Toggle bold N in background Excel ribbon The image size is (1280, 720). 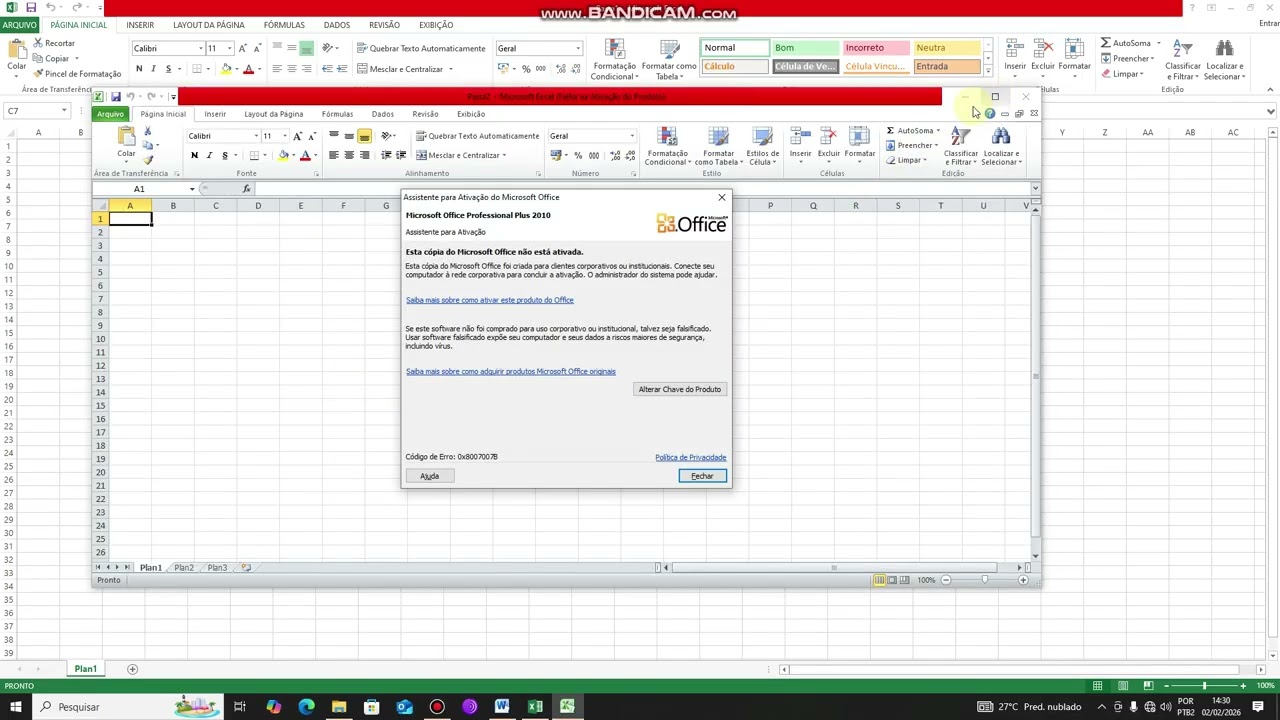(x=139, y=69)
